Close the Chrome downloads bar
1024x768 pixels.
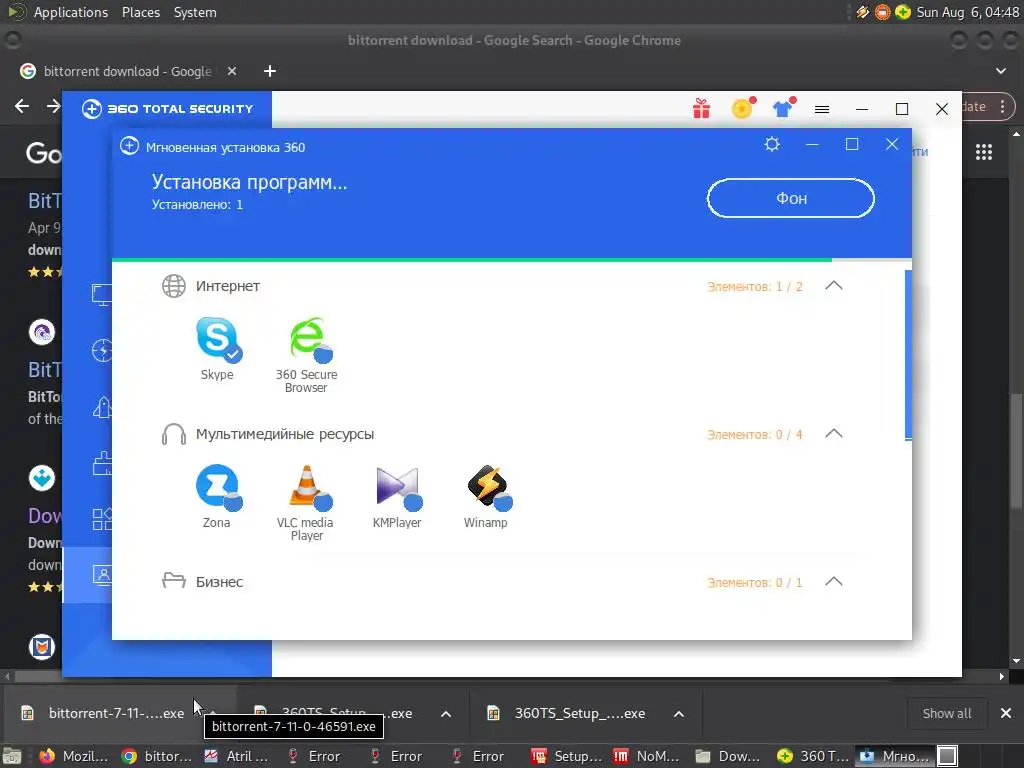[x=1006, y=713]
